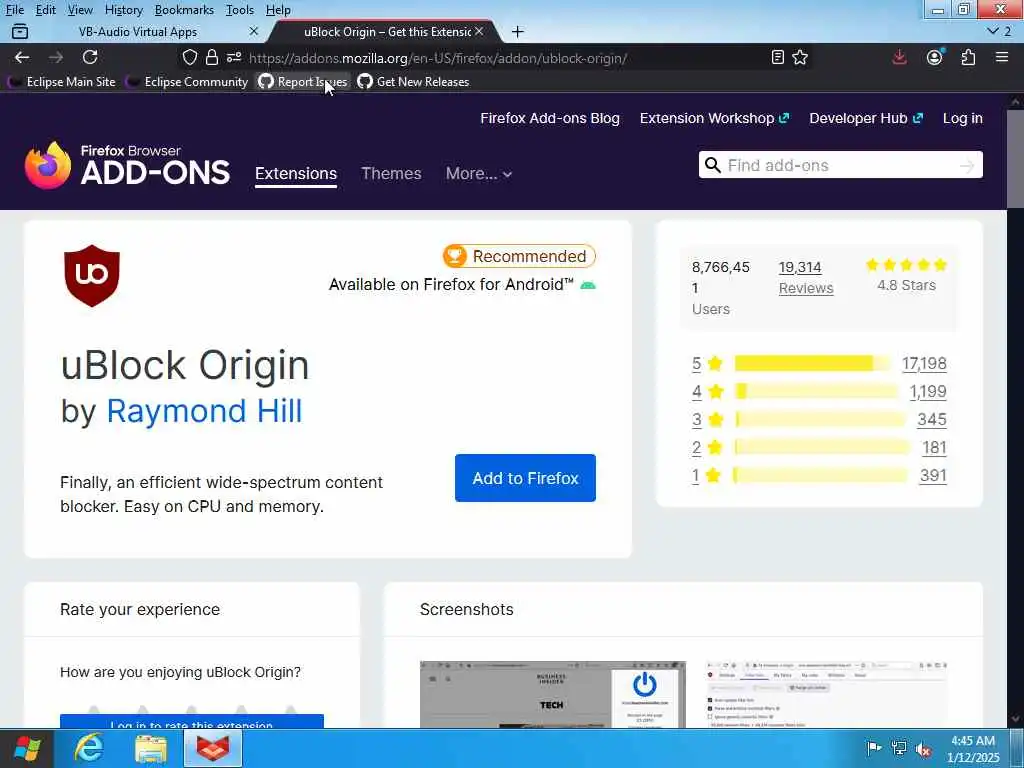Image resolution: width=1024 pixels, height=768 pixels.
Task: Open the Edit menu
Action: [45, 10]
